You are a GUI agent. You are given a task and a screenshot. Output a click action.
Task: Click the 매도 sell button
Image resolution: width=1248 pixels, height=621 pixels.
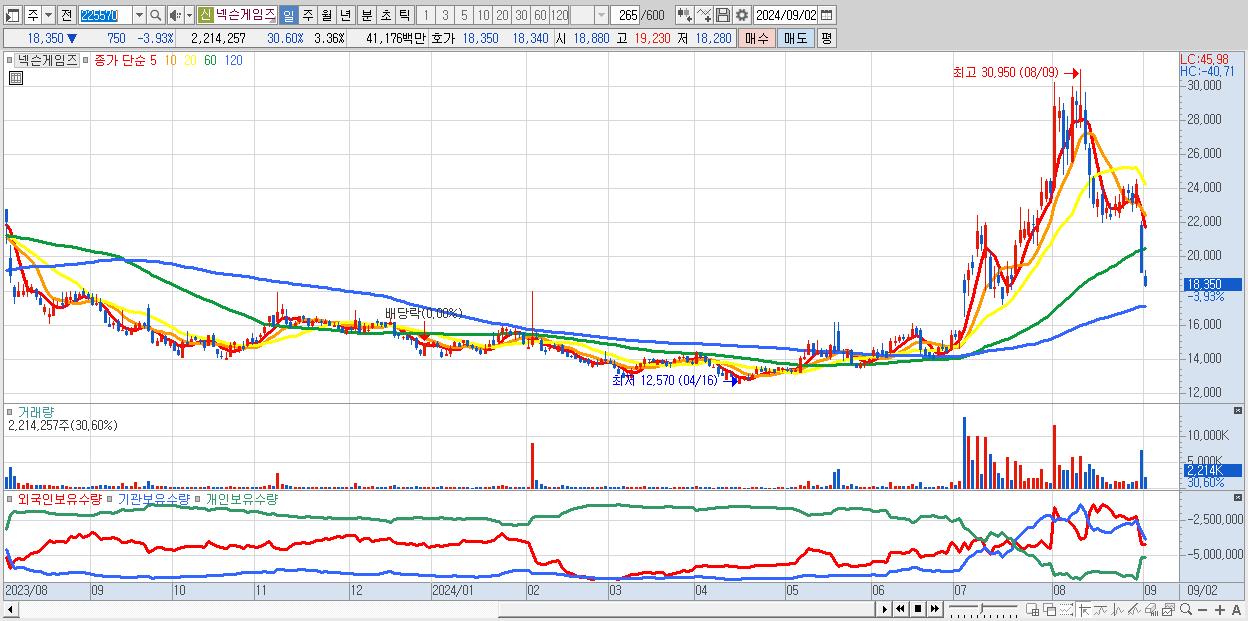coord(796,38)
